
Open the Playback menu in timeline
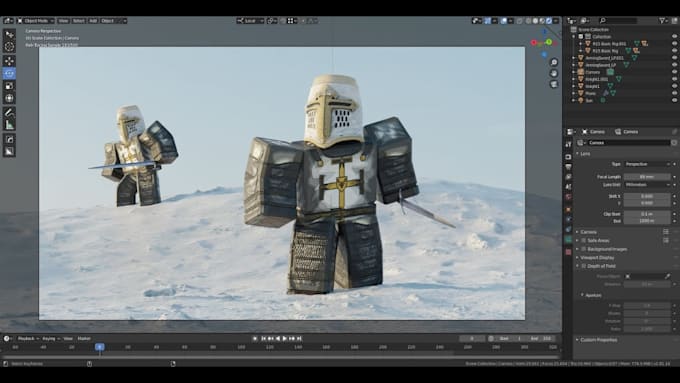click(x=28, y=338)
